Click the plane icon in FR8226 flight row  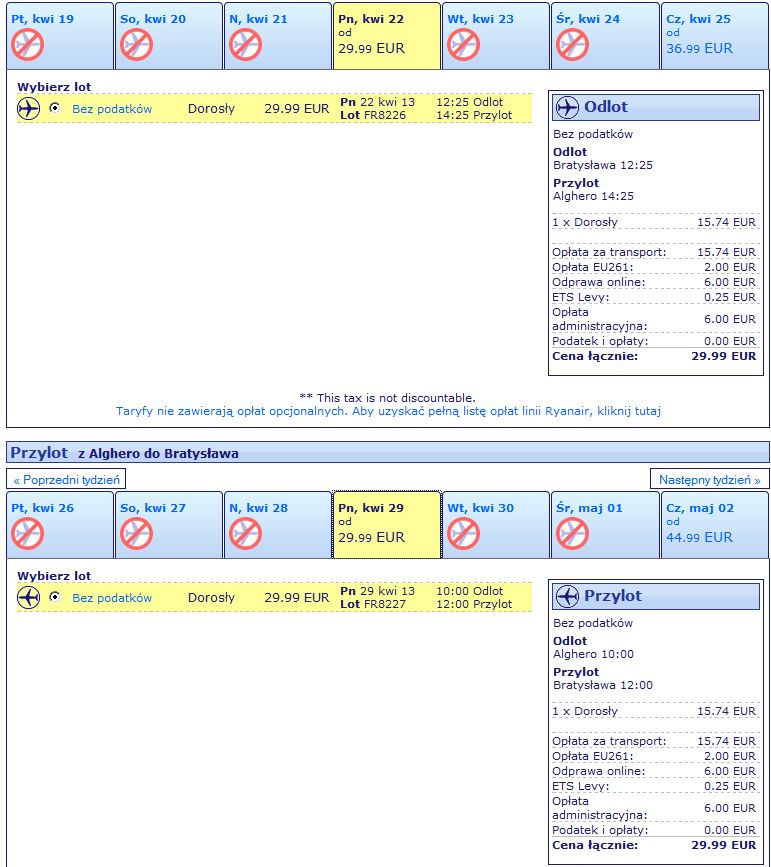click(28, 108)
